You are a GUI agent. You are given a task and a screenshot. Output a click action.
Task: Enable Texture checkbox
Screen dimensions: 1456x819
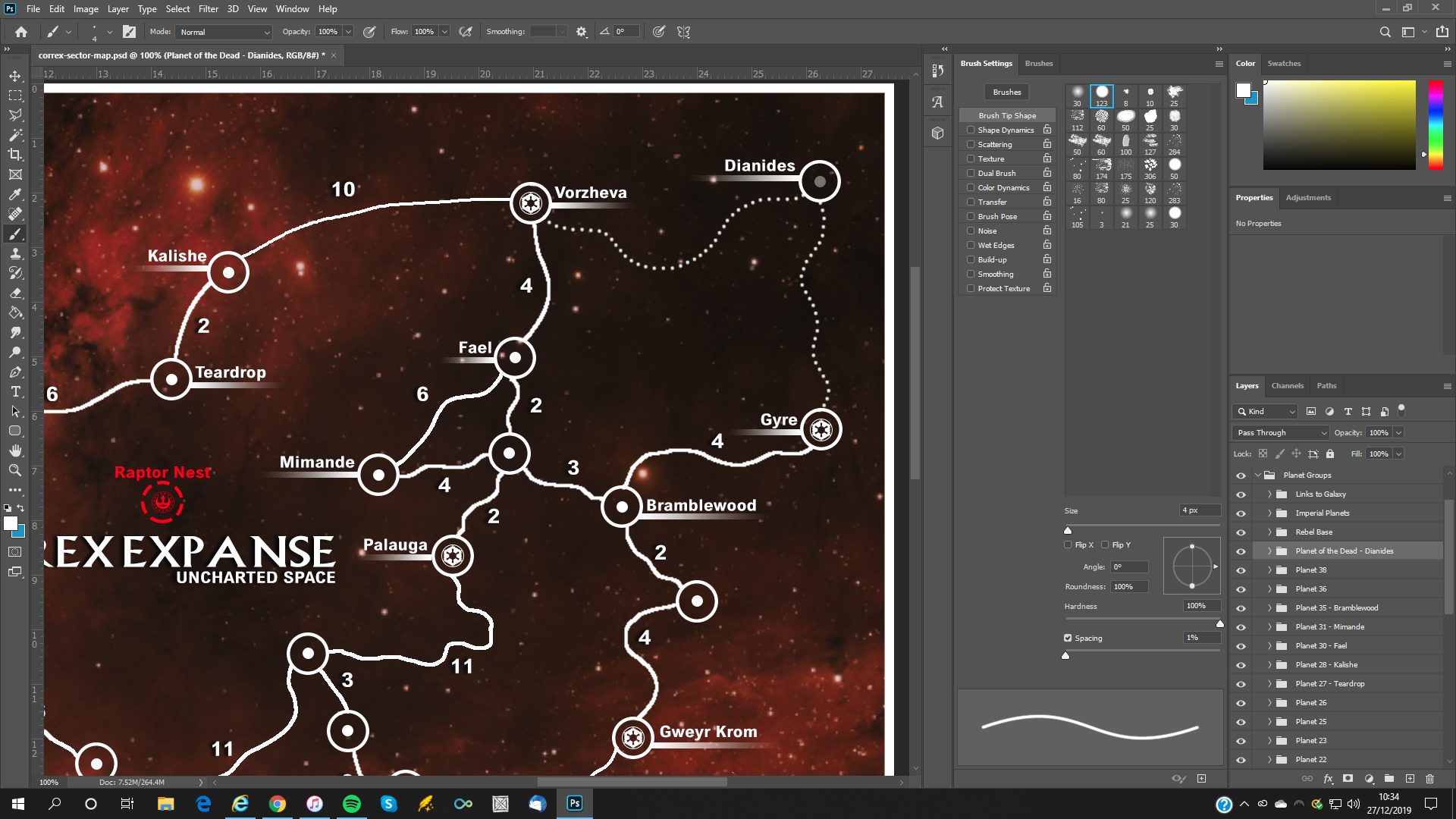pos(971,158)
